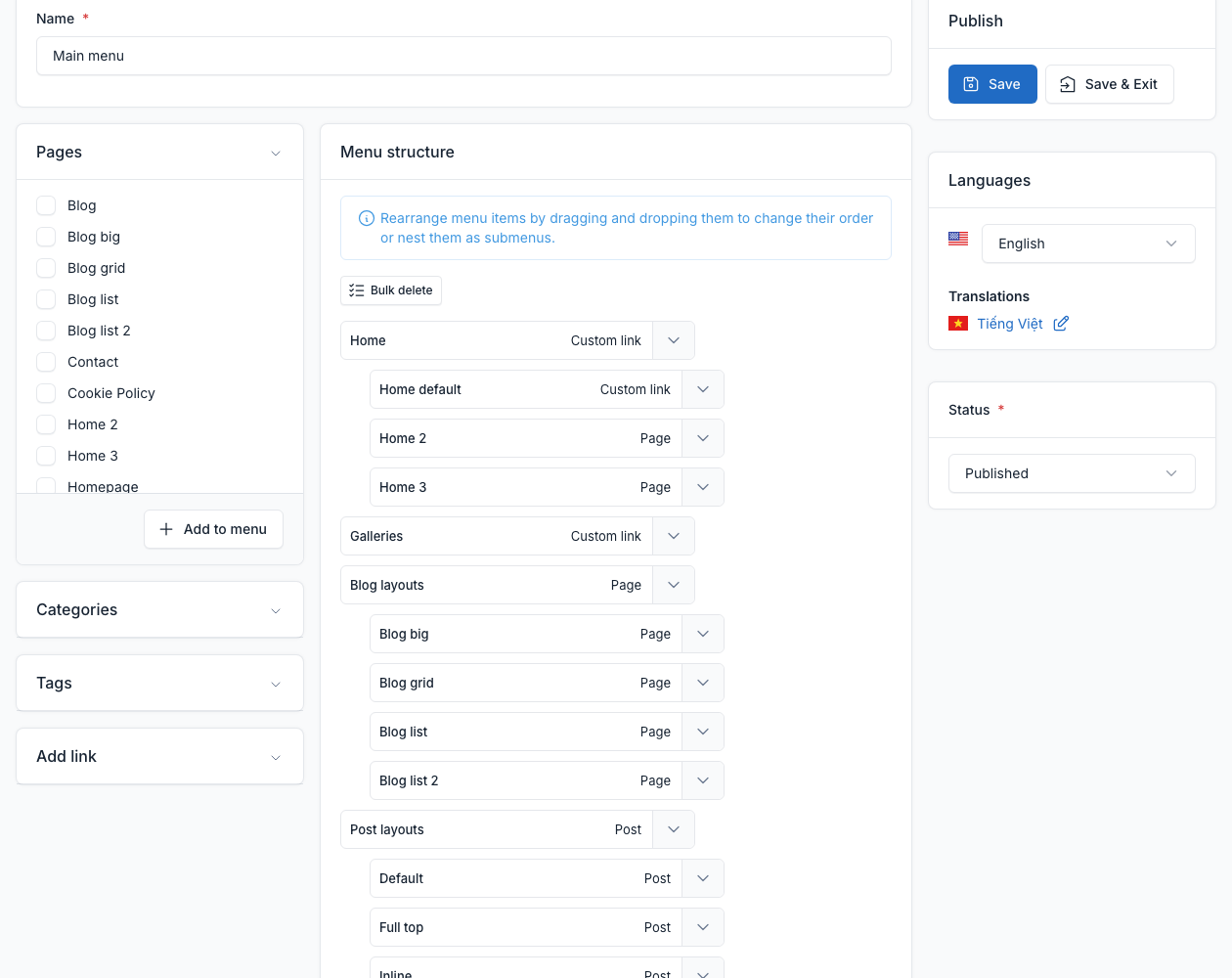Expand the Categories panel
This screenshot has width=1232, height=978.
[276, 610]
